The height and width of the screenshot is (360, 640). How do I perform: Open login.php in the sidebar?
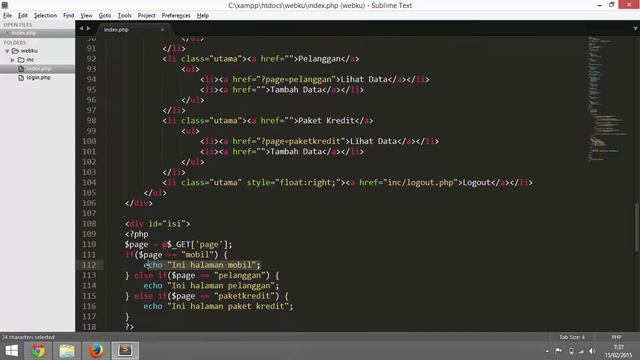pyautogui.click(x=38, y=77)
